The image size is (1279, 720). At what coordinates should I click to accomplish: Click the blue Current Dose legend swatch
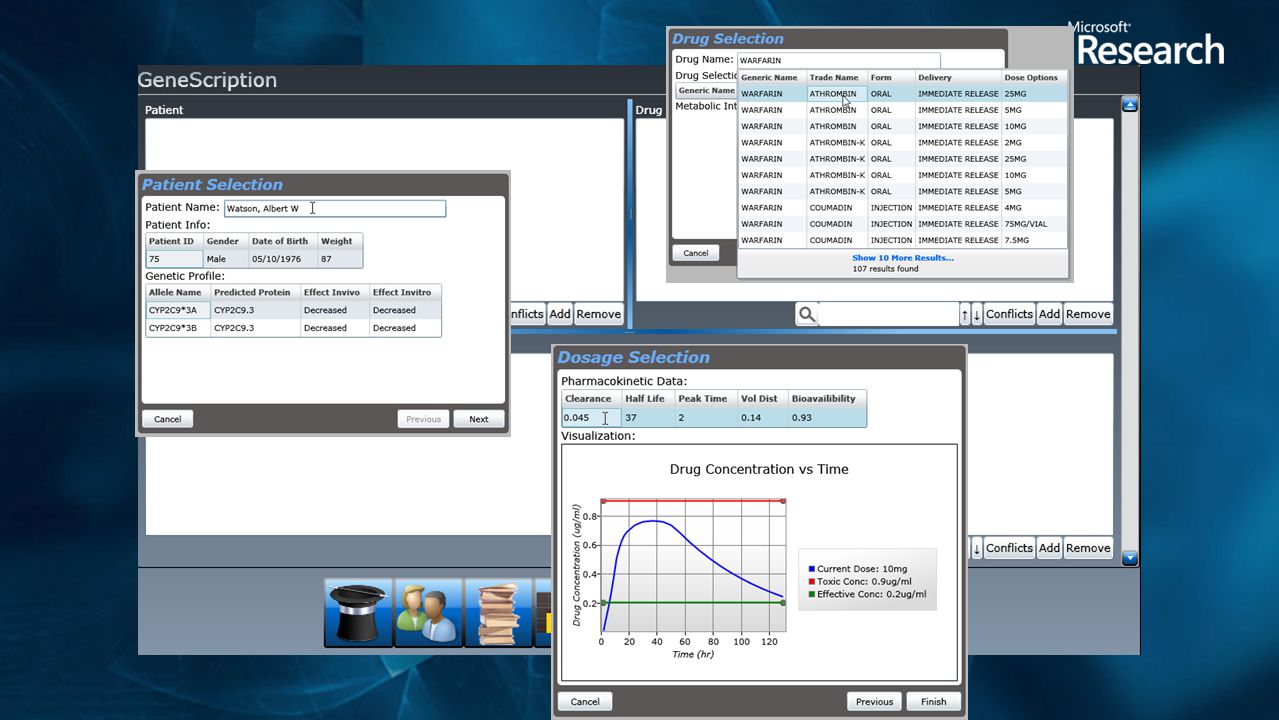point(811,569)
